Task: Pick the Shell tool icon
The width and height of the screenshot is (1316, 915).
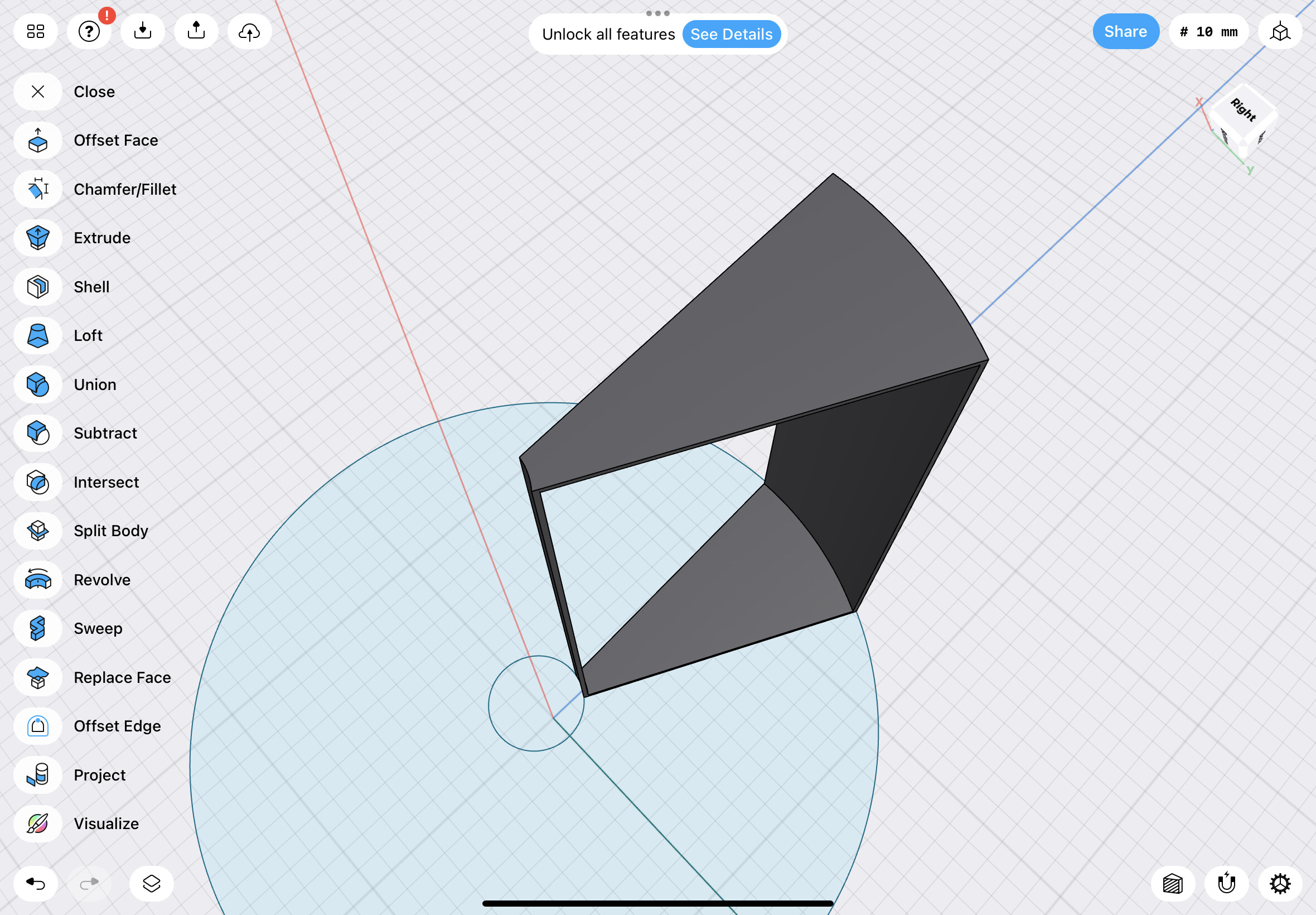Action: [x=38, y=287]
